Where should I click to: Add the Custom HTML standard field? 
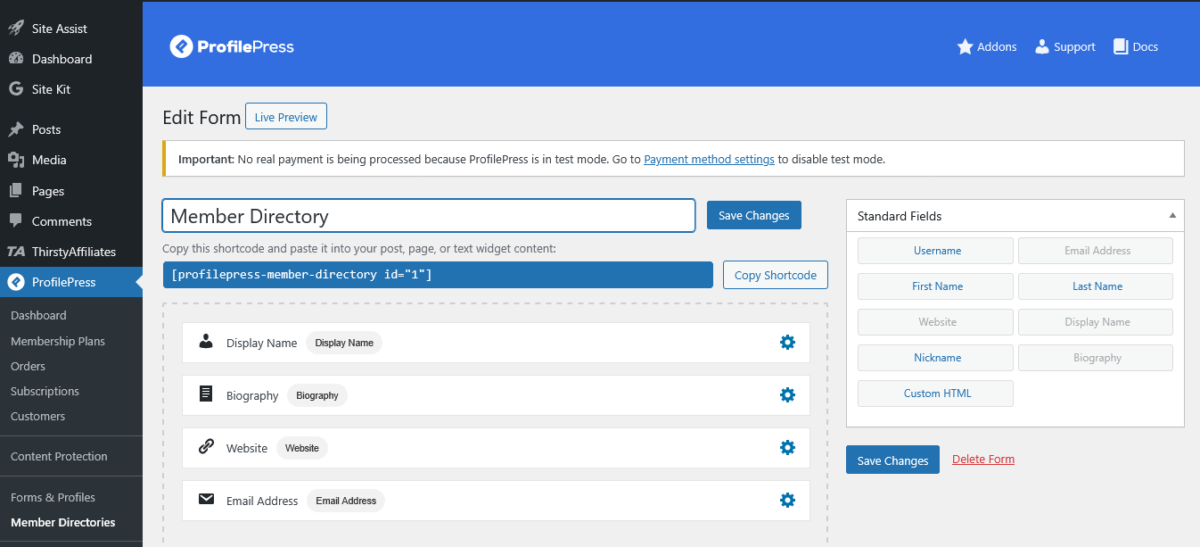pyautogui.click(x=936, y=393)
